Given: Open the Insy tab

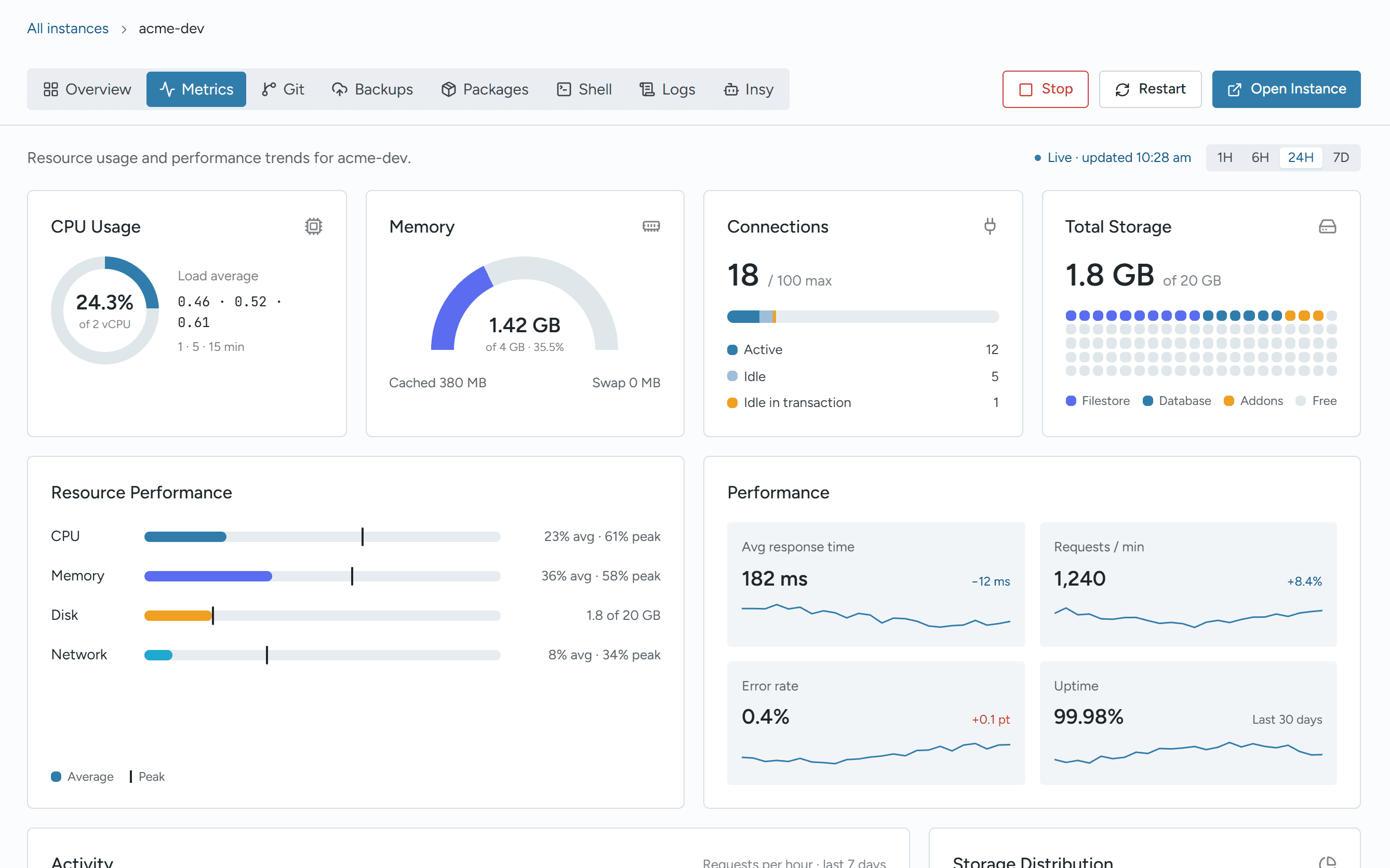Looking at the screenshot, I should click(749, 89).
